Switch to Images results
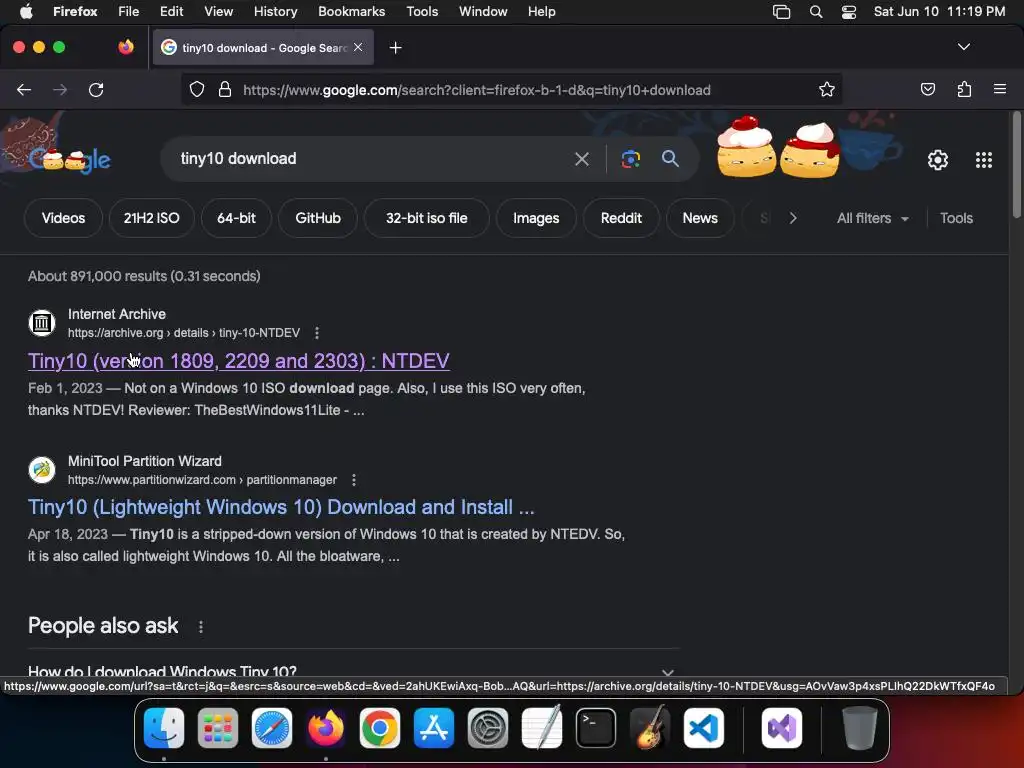This screenshot has height=768, width=1024. [x=536, y=218]
